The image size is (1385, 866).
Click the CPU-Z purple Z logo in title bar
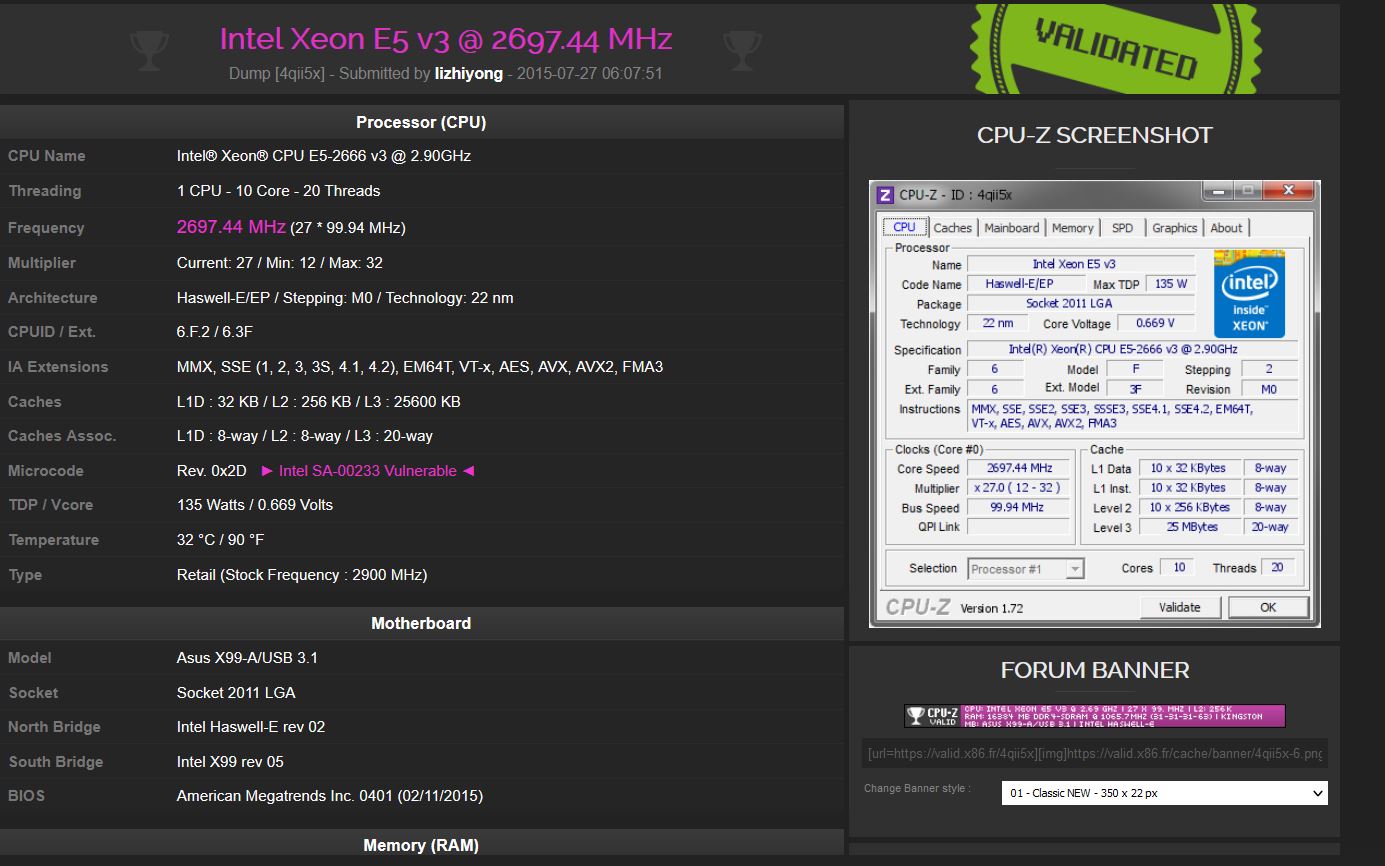pyautogui.click(x=885, y=195)
